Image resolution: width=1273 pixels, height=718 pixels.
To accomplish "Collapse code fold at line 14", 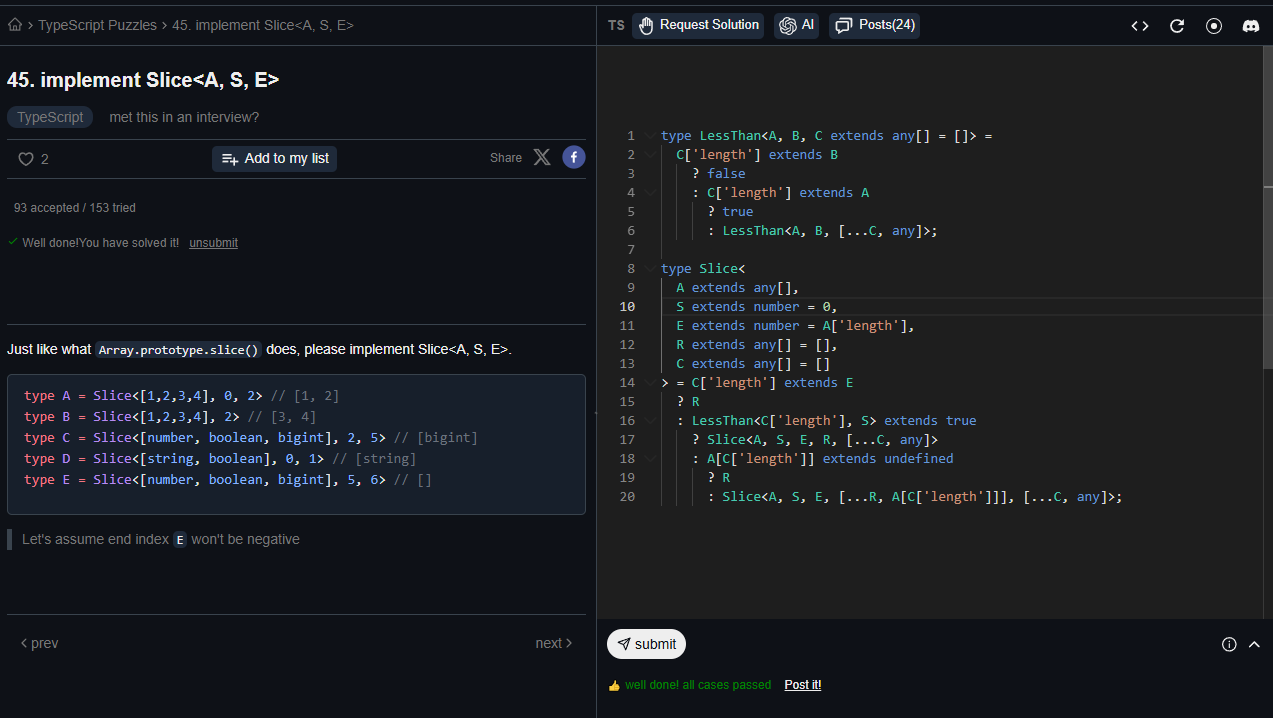I will pos(650,382).
